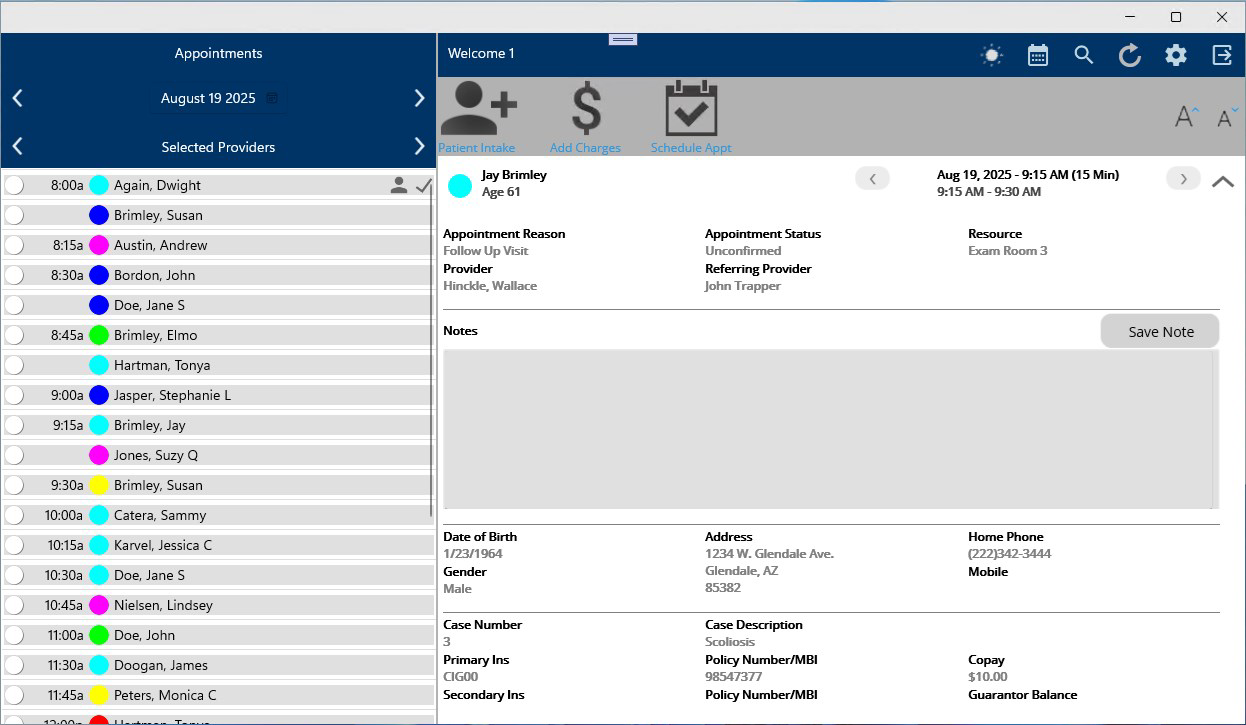Open settings via the gear icon
Viewport: 1246px width, 725px height.
click(x=1176, y=55)
